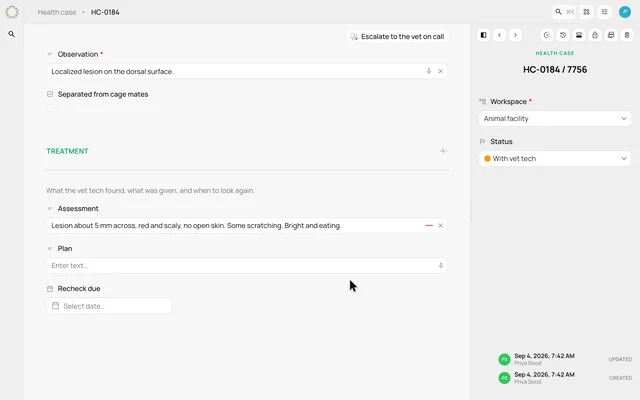
Task: Click the HEALTH CASE panel label
Action: (x=555, y=53)
